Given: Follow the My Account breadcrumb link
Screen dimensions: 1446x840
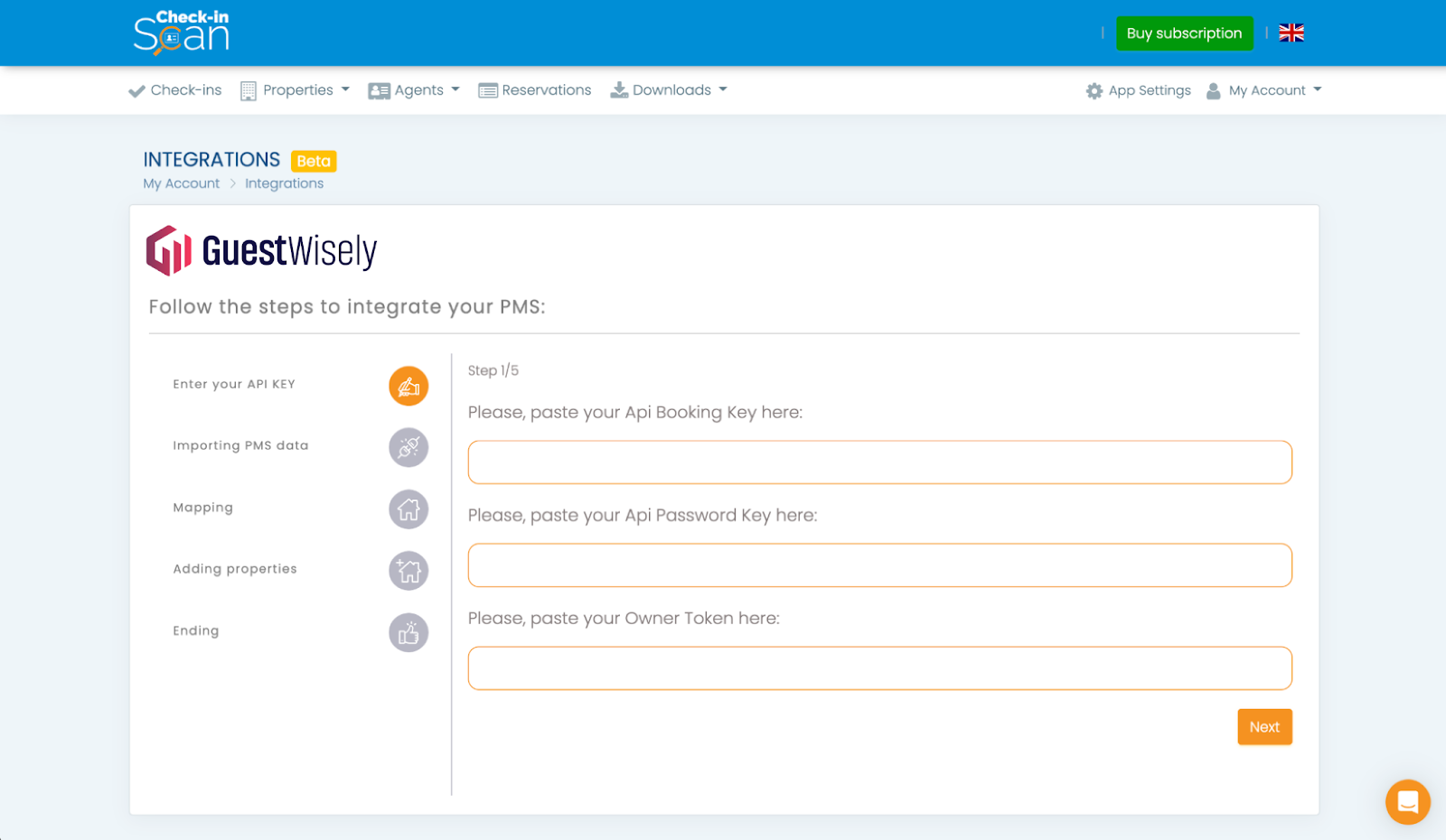Looking at the screenshot, I should point(181,183).
